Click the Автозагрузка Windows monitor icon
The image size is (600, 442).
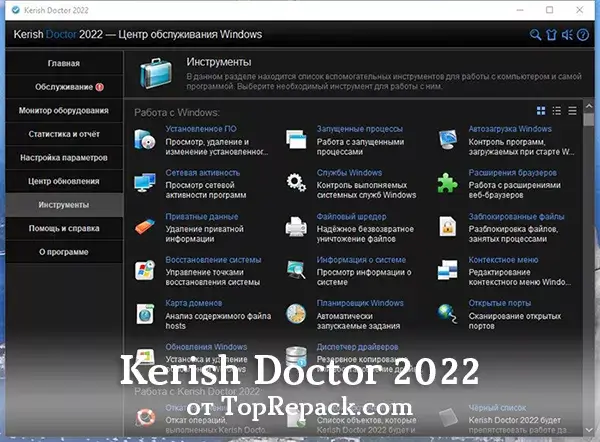(448, 140)
